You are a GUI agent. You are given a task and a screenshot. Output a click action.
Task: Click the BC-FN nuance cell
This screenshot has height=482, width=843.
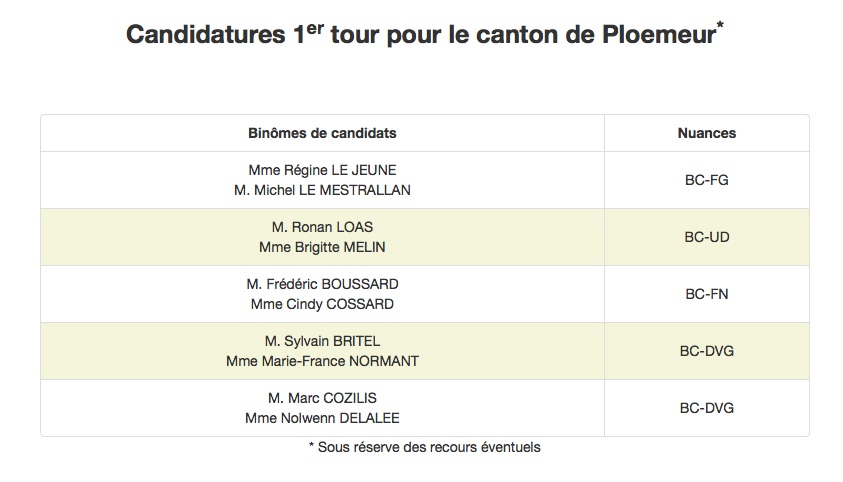(706, 294)
